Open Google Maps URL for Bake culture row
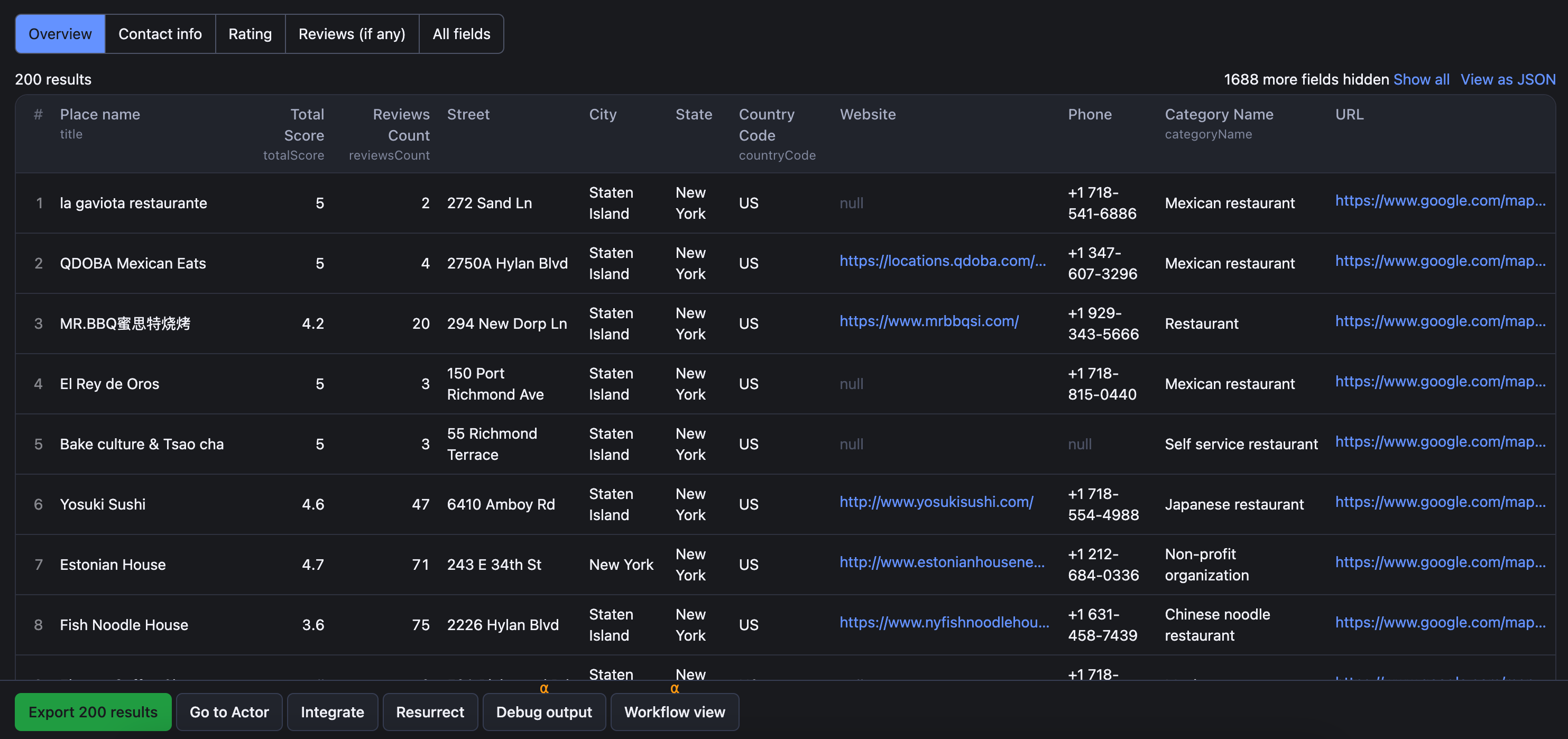Viewport: 1568px width, 739px height. click(1440, 441)
